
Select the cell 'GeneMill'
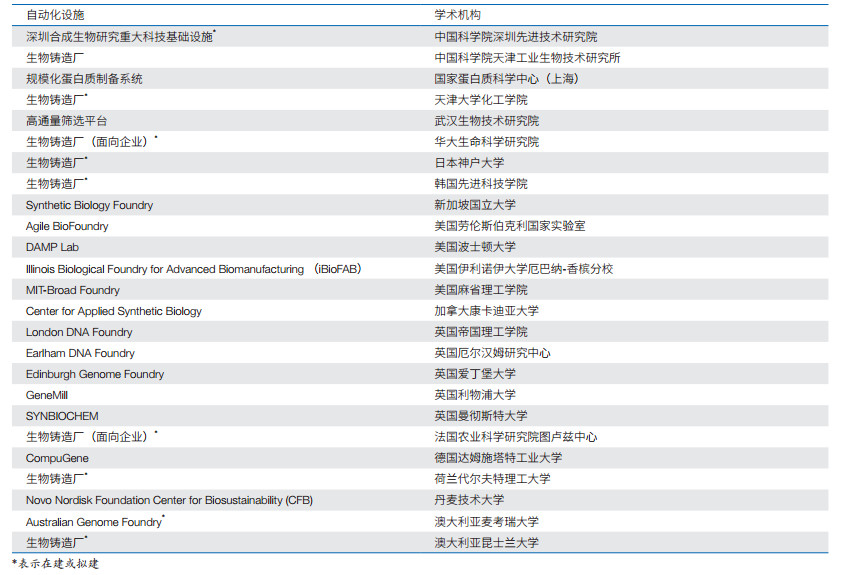[47, 395]
